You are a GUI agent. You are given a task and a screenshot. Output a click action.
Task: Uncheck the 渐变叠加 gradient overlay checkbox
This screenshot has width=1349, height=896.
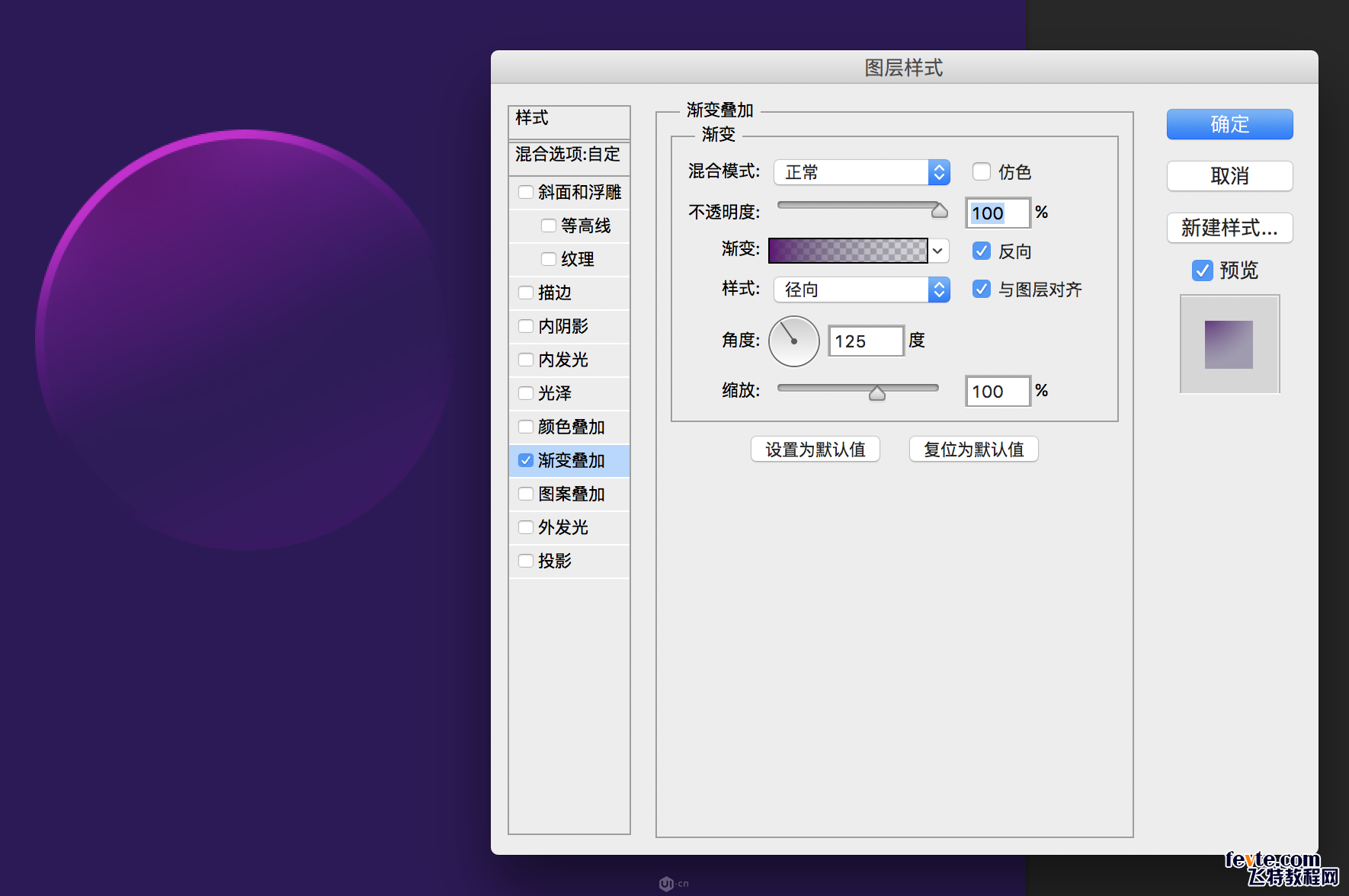[526, 460]
